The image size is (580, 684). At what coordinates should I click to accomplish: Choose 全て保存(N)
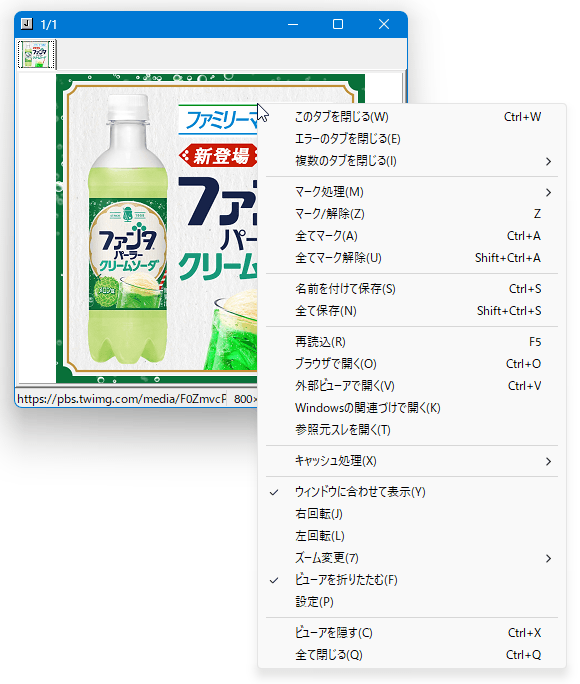412,311
